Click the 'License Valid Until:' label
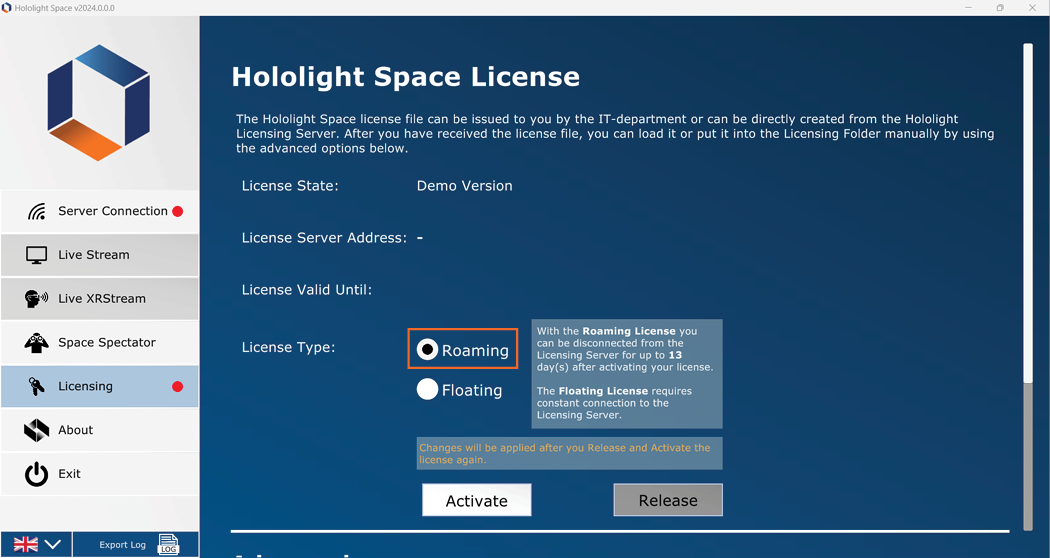 tap(307, 290)
